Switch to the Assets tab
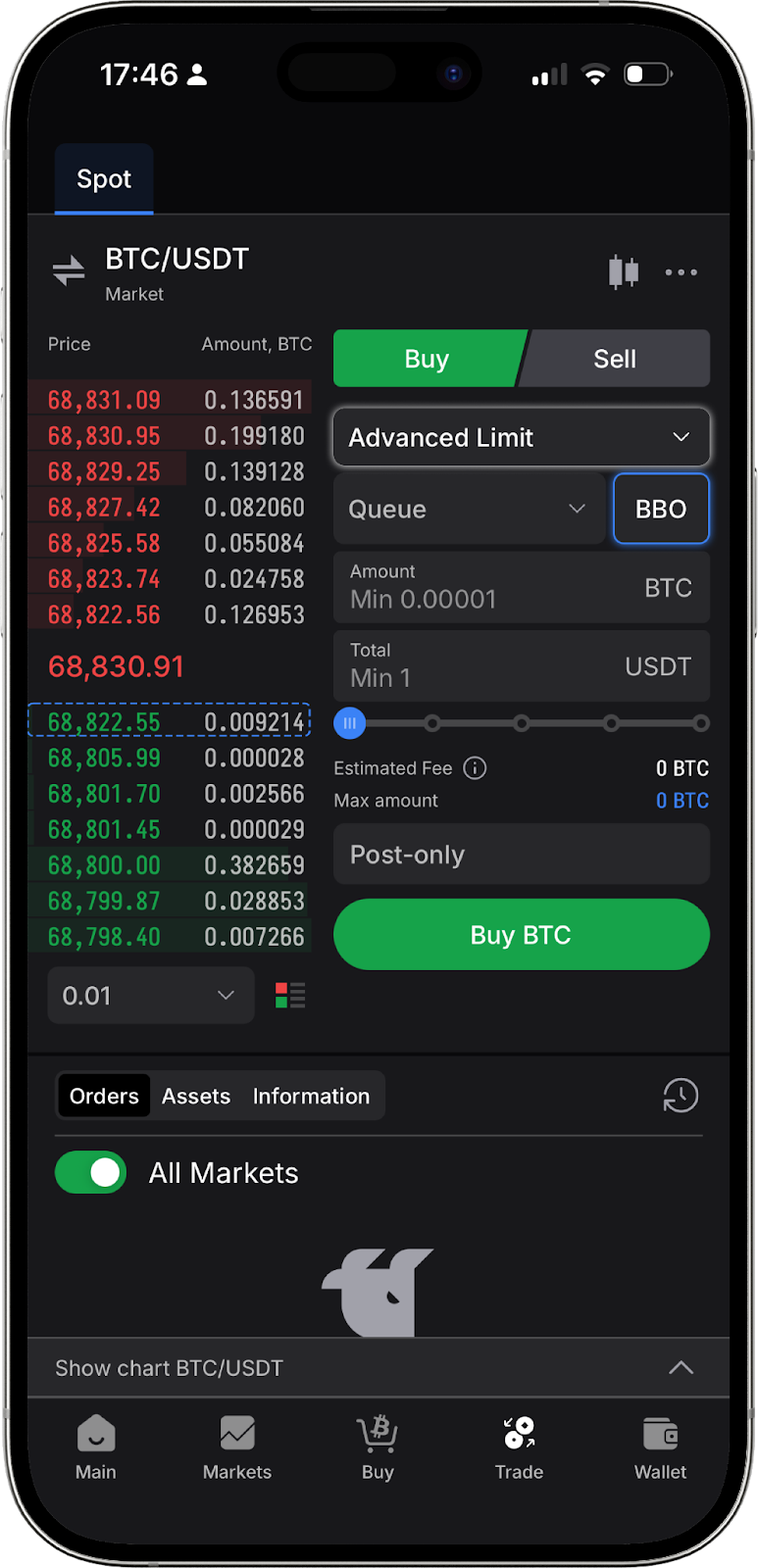758x1568 pixels. coord(196,1096)
